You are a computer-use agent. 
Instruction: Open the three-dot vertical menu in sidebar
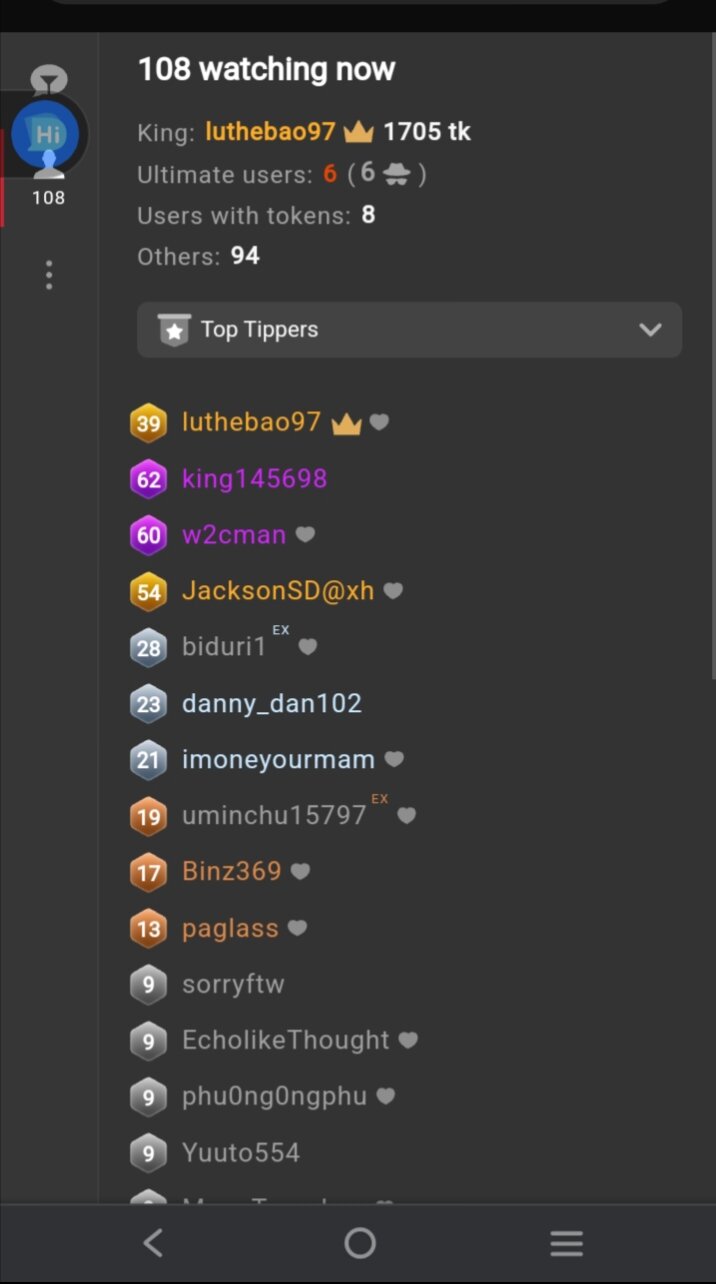click(x=48, y=275)
